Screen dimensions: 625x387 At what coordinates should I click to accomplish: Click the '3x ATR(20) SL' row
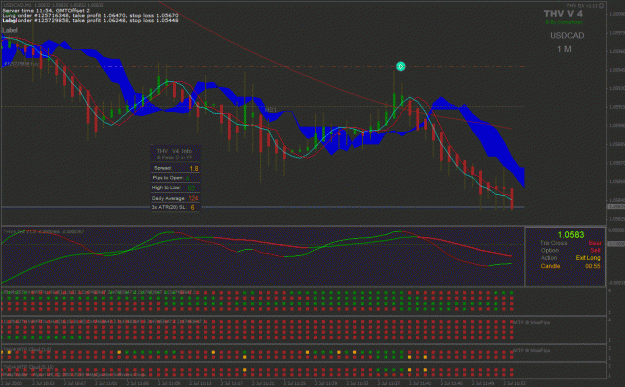click(175, 207)
